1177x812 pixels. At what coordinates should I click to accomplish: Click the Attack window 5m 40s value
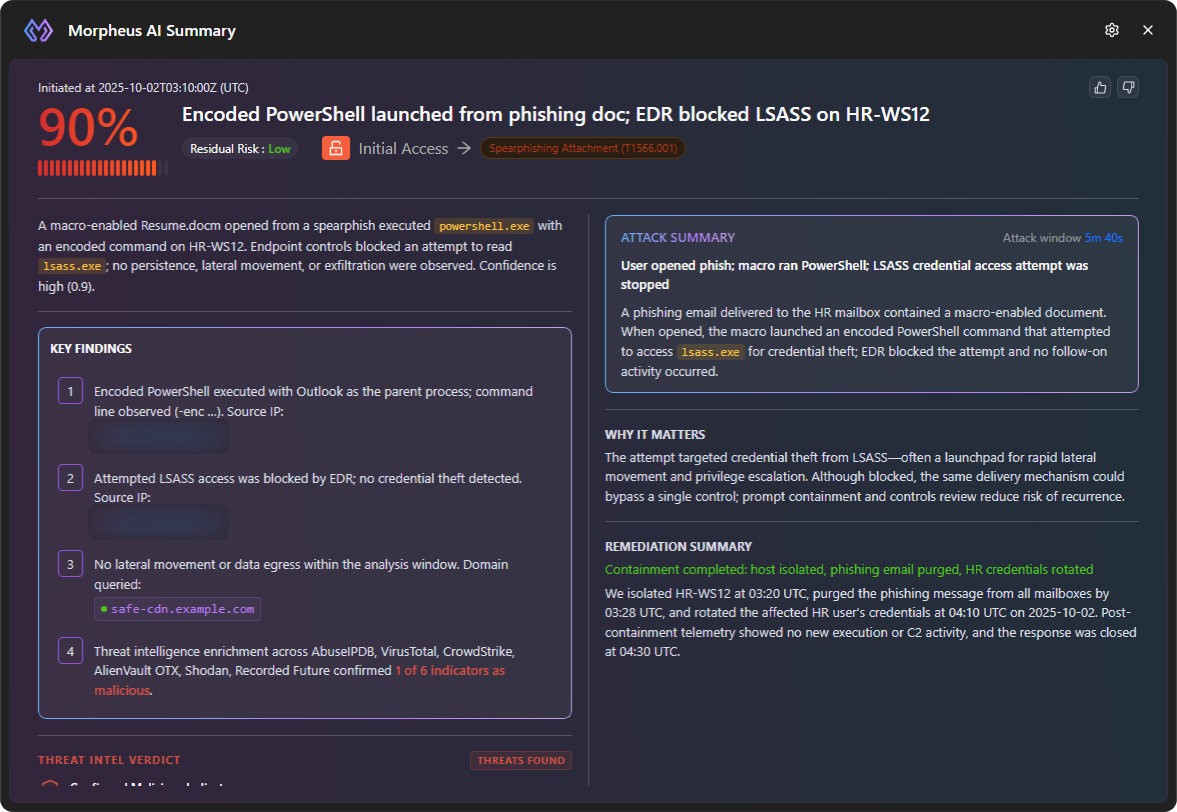[1103, 238]
